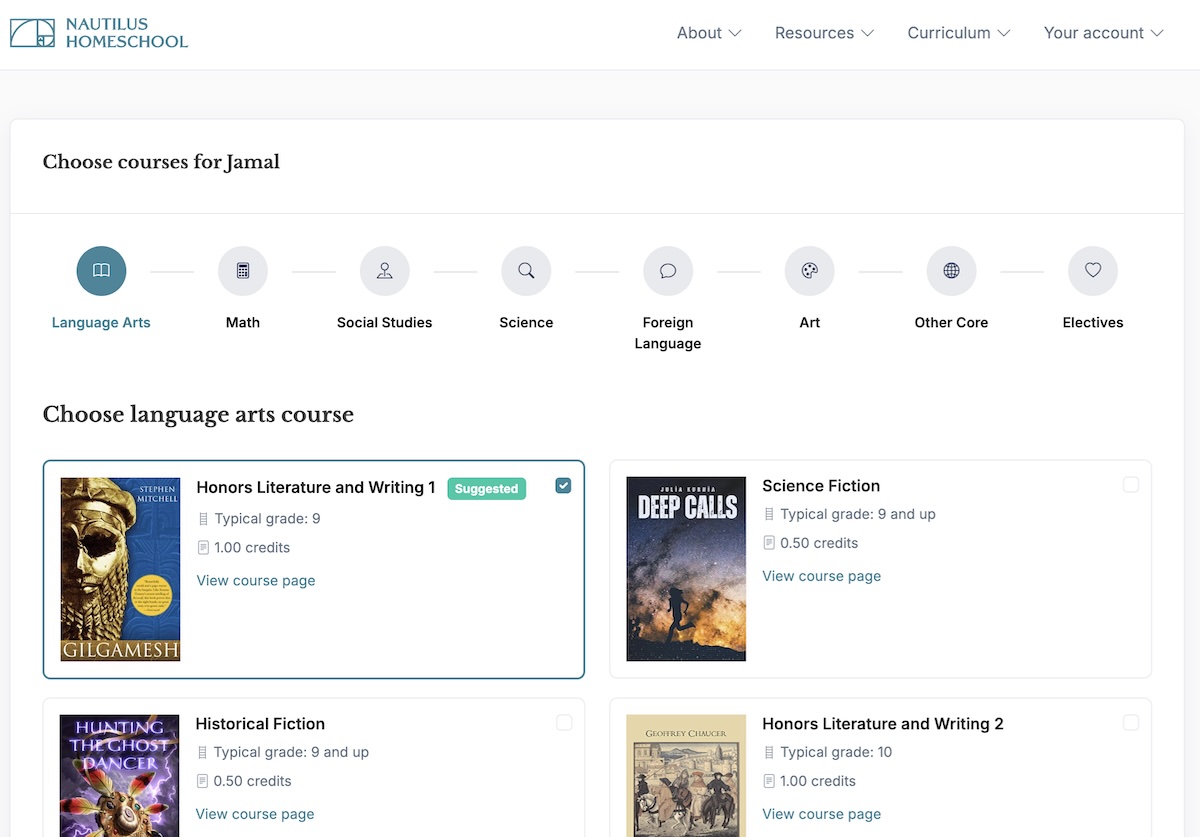Go to the Math step label
This screenshot has width=1200, height=837.
(243, 323)
